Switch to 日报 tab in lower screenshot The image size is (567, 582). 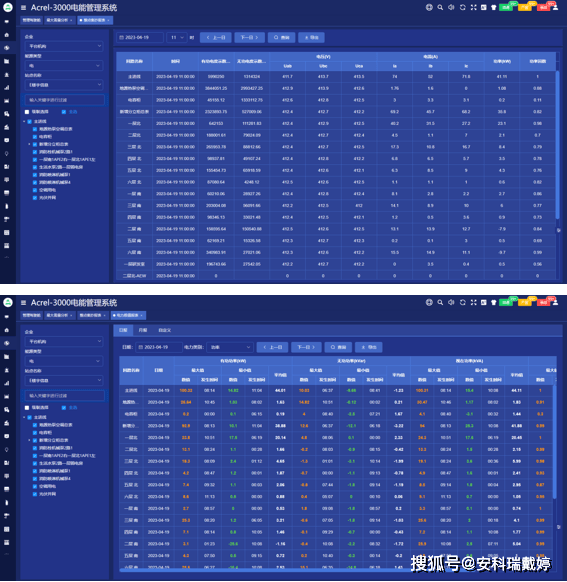tap(123, 330)
